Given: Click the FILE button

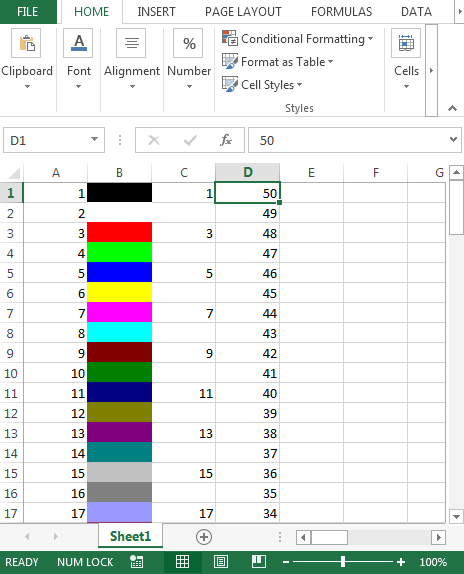Looking at the screenshot, I should click(28, 12).
